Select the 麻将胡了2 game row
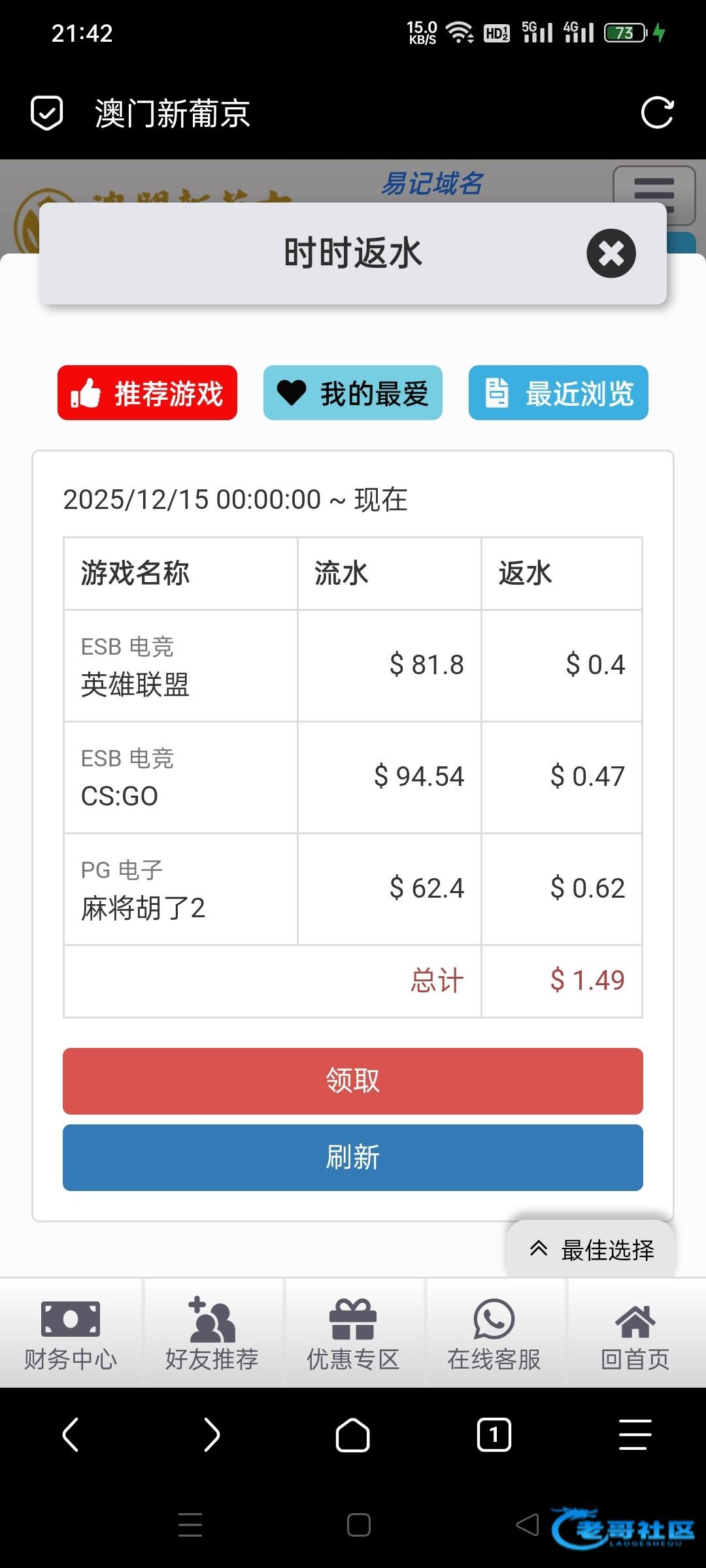 (x=180, y=889)
